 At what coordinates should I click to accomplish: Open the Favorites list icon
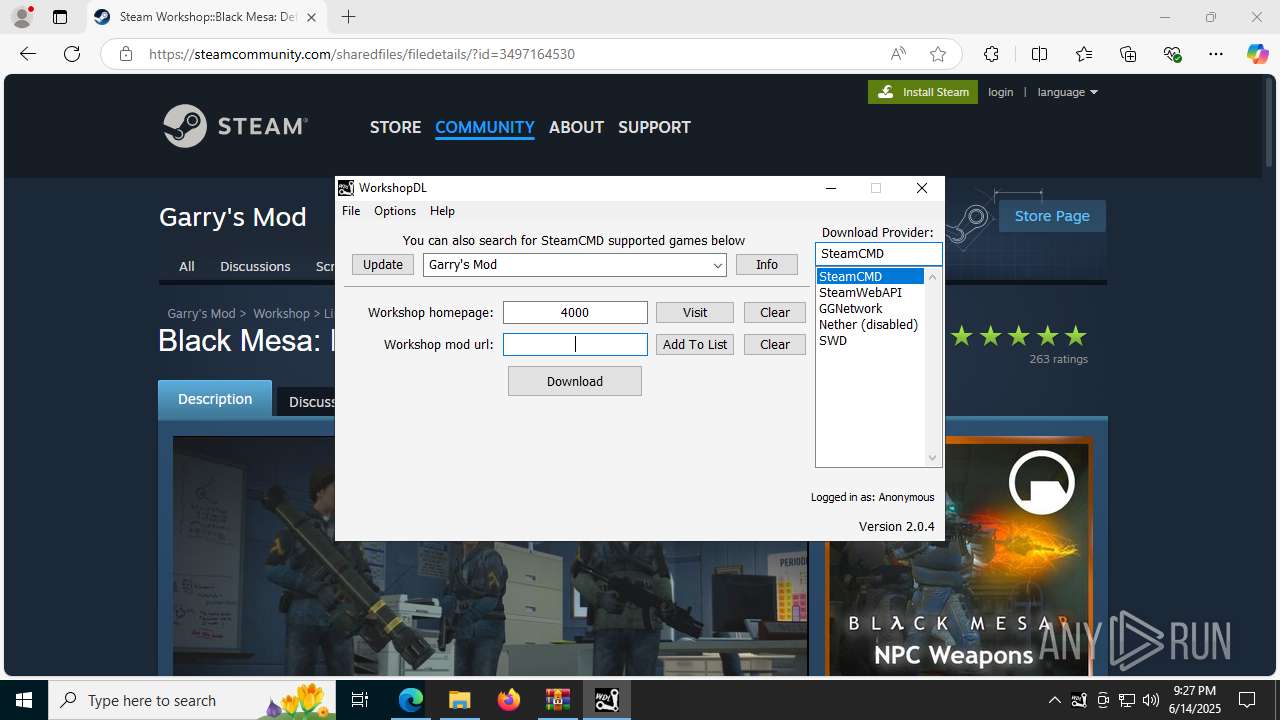pyautogui.click(x=1084, y=54)
